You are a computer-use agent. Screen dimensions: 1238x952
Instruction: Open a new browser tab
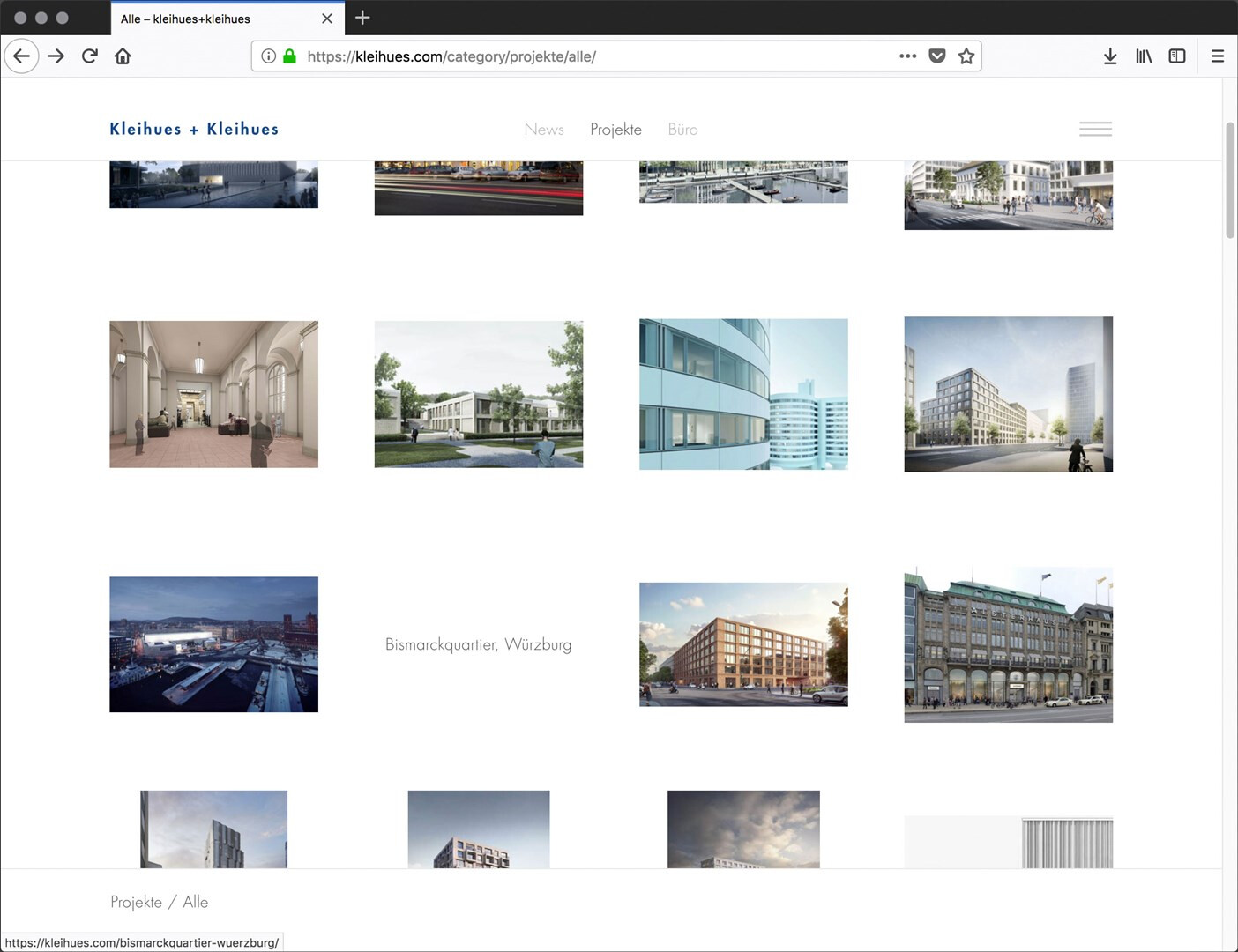click(362, 18)
